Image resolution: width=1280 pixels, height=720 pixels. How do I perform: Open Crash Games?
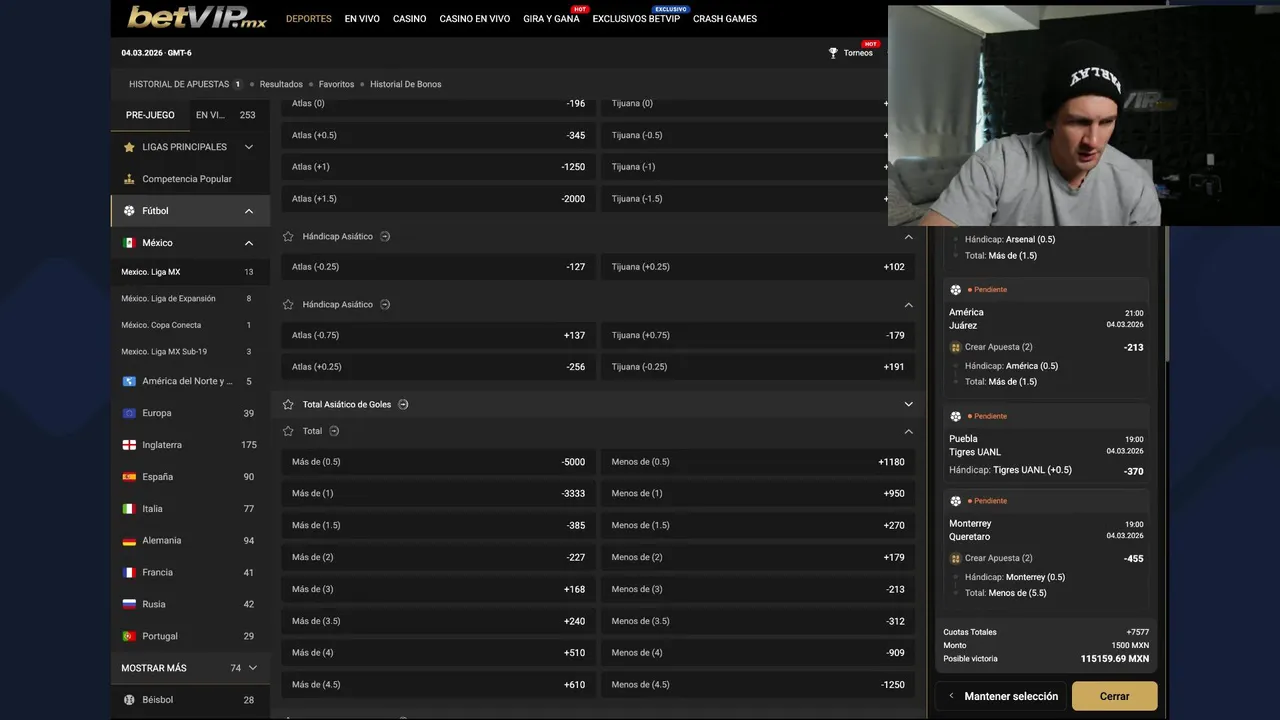tap(725, 19)
